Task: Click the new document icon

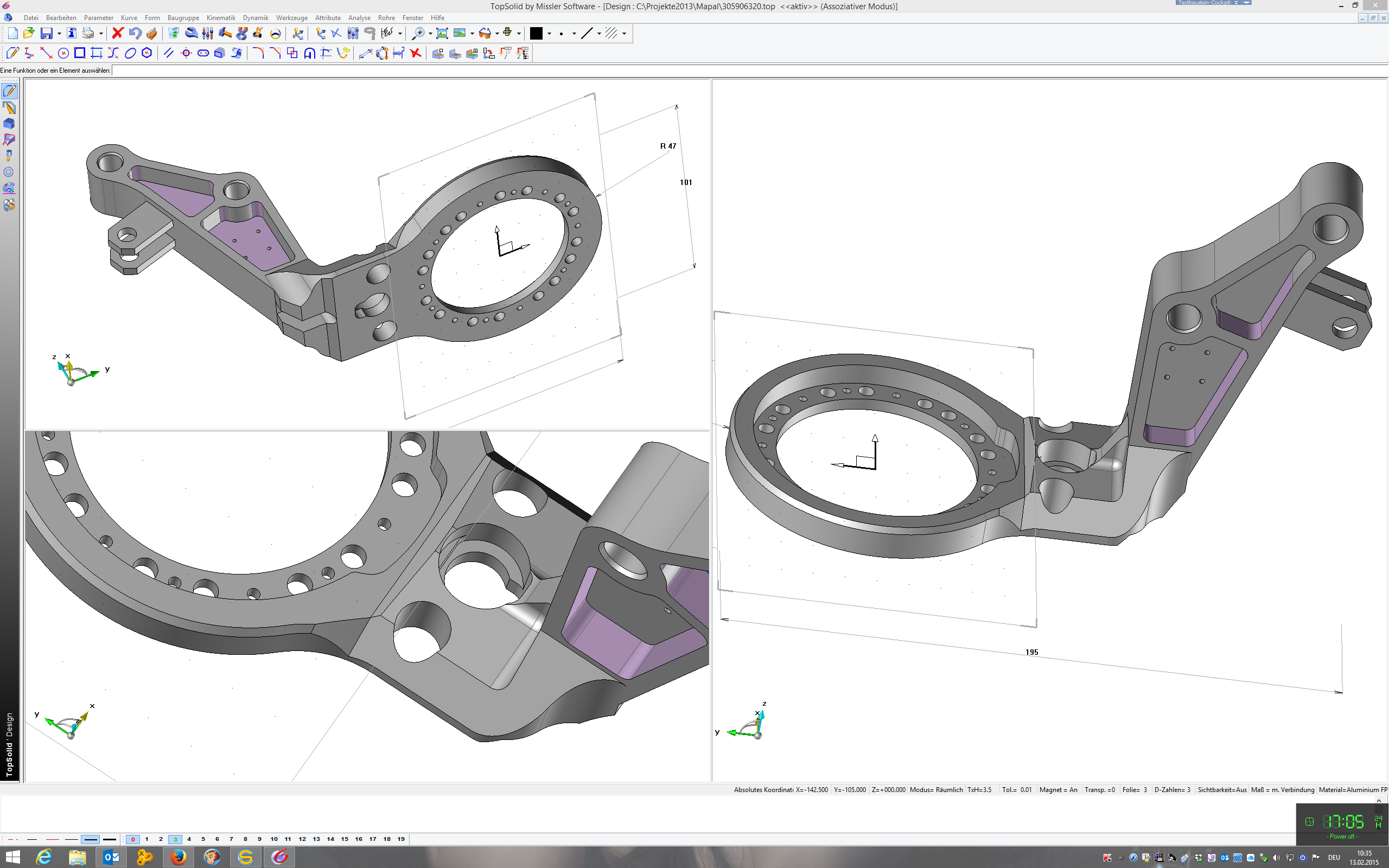Action: click(x=12, y=33)
